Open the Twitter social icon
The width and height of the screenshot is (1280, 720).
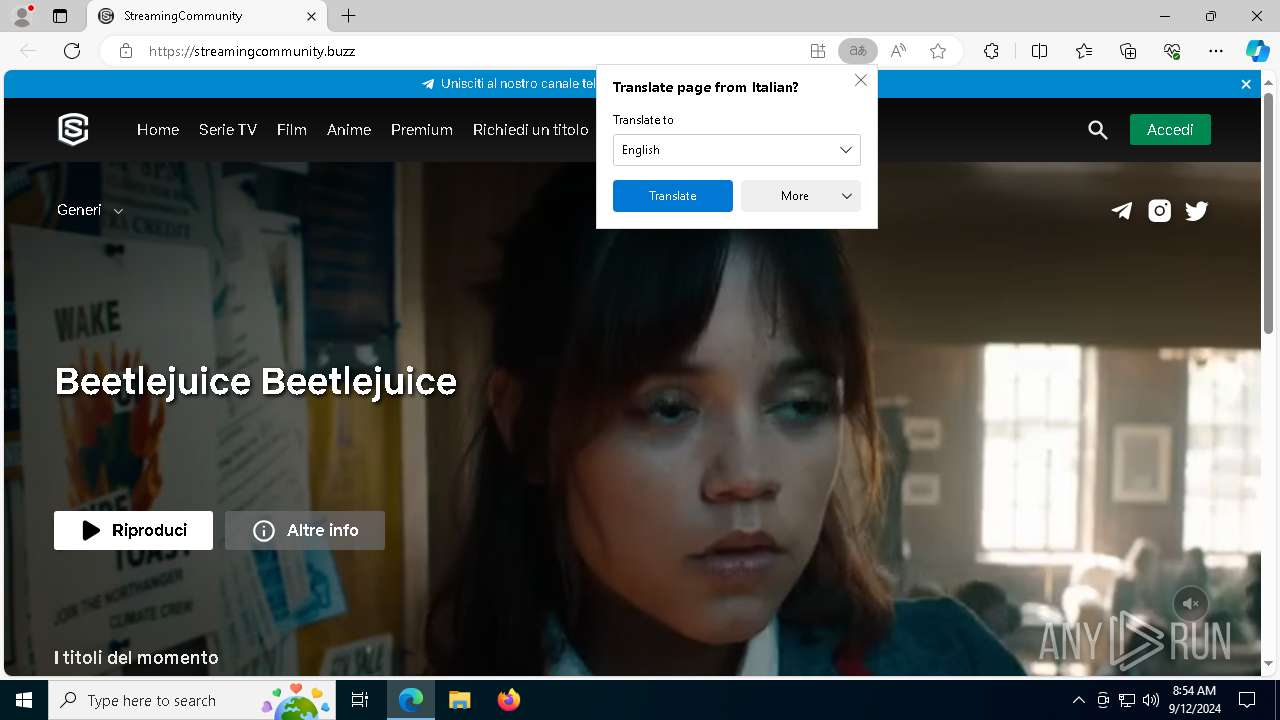click(1197, 210)
